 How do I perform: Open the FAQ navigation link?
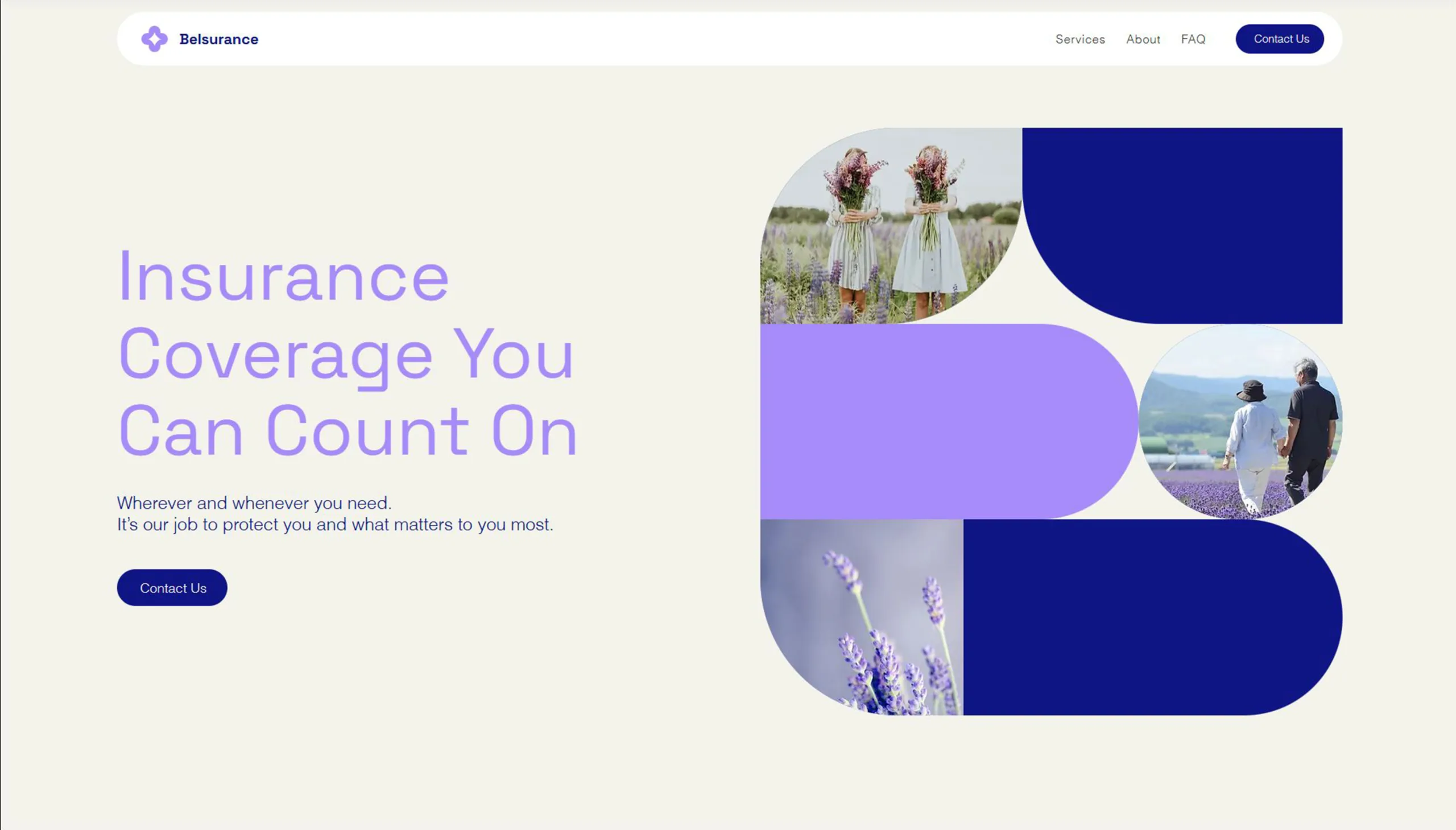pyautogui.click(x=1193, y=39)
